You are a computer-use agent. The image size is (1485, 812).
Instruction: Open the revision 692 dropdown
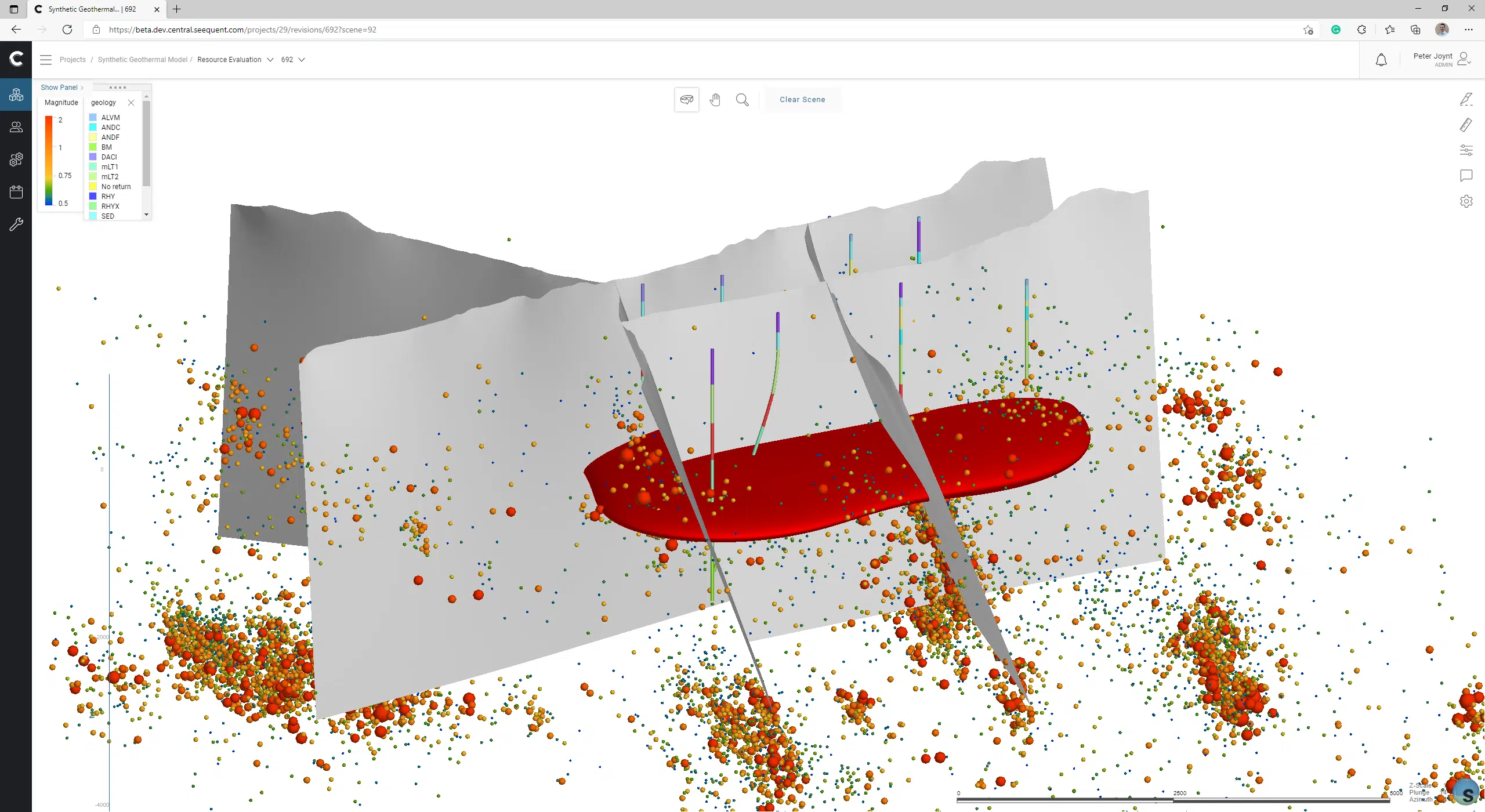point(294,60)
